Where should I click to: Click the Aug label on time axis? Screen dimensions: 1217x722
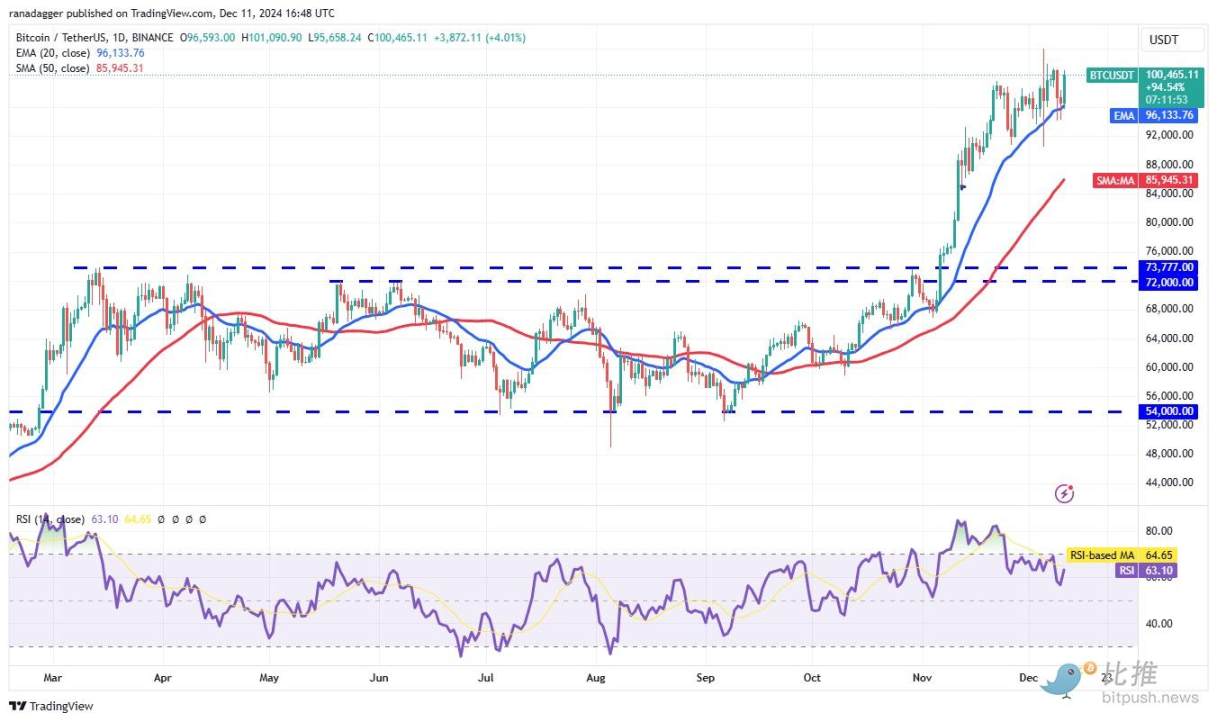coord(595,677)
